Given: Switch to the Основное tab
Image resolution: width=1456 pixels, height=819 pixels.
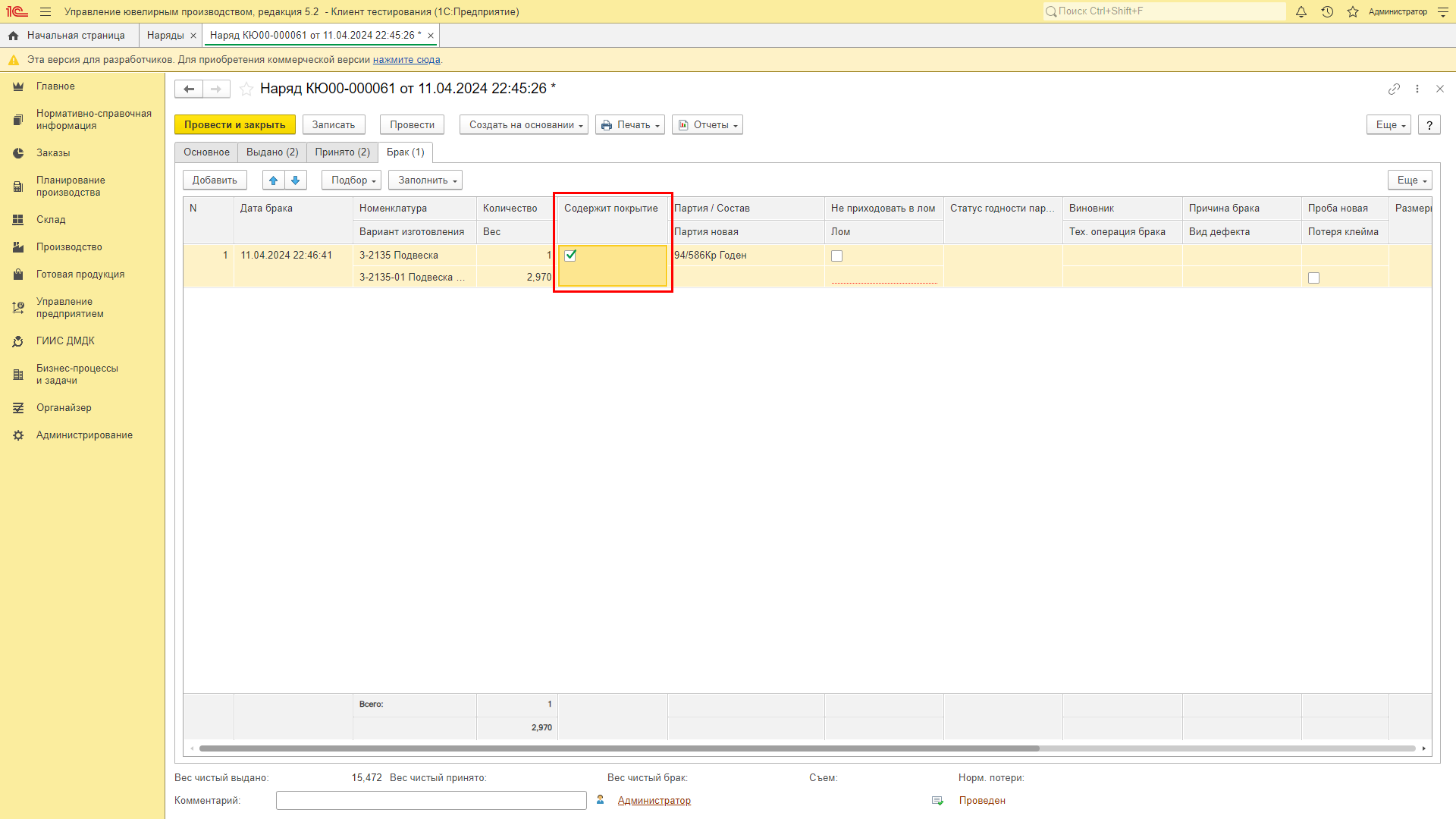Looking at the screenshot, I should point(206,152).
